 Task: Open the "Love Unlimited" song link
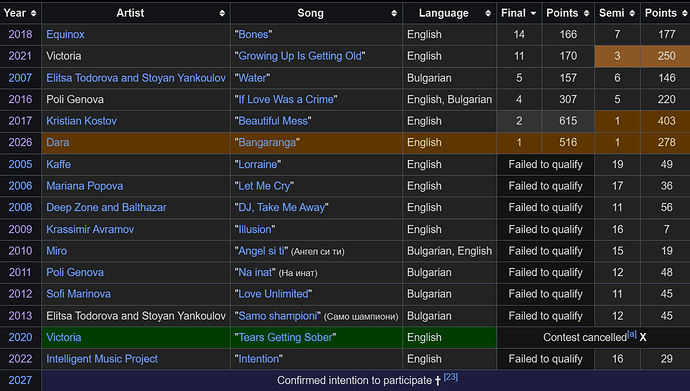[x=273, y=294]
